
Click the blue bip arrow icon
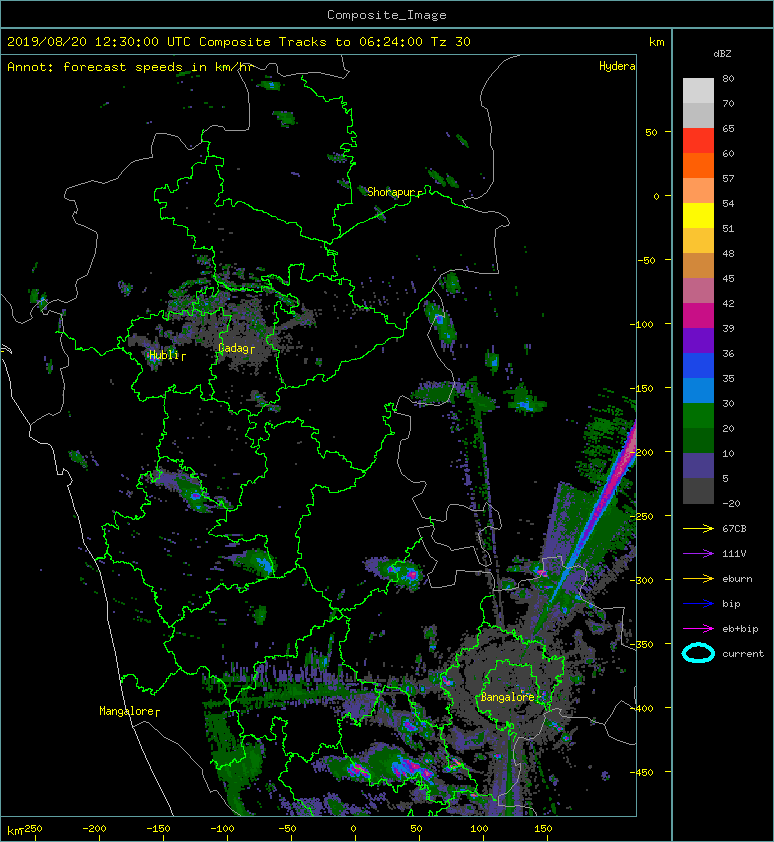[x=698, y=604]
